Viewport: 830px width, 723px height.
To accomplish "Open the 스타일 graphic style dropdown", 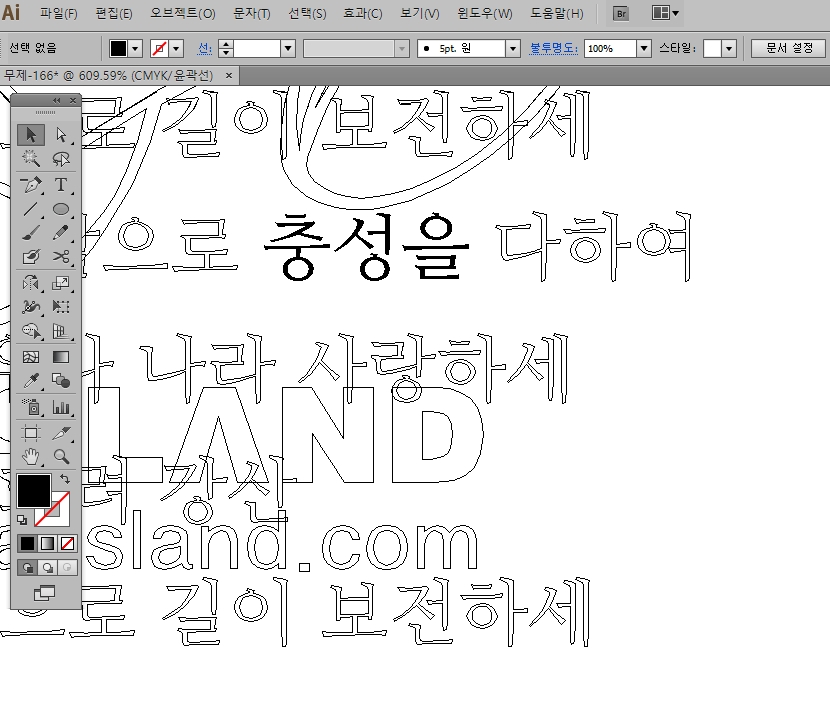I will [x=729, y=49].
